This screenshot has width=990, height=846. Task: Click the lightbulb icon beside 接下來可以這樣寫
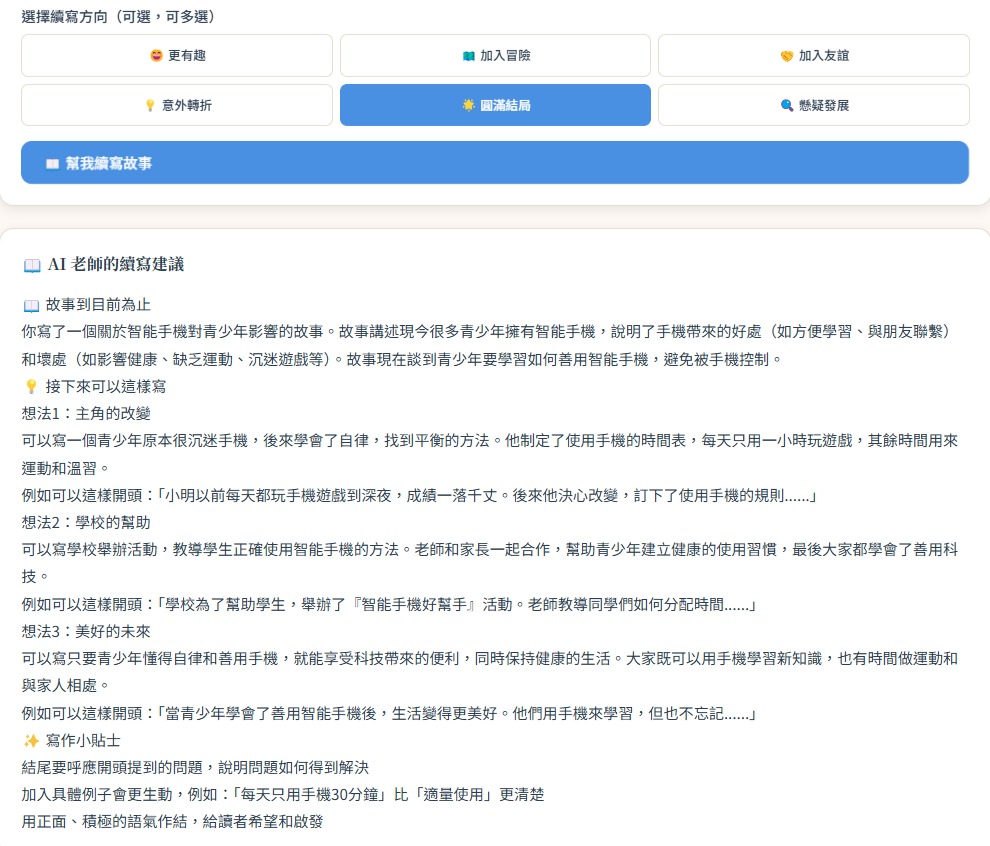tap(31, 386)
